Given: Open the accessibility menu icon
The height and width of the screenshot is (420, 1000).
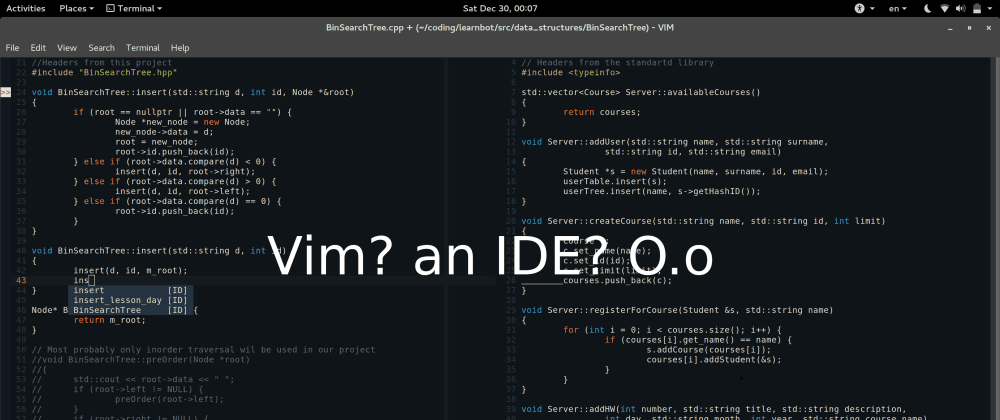Looking at the screenshot, I should tap(859, 8).
